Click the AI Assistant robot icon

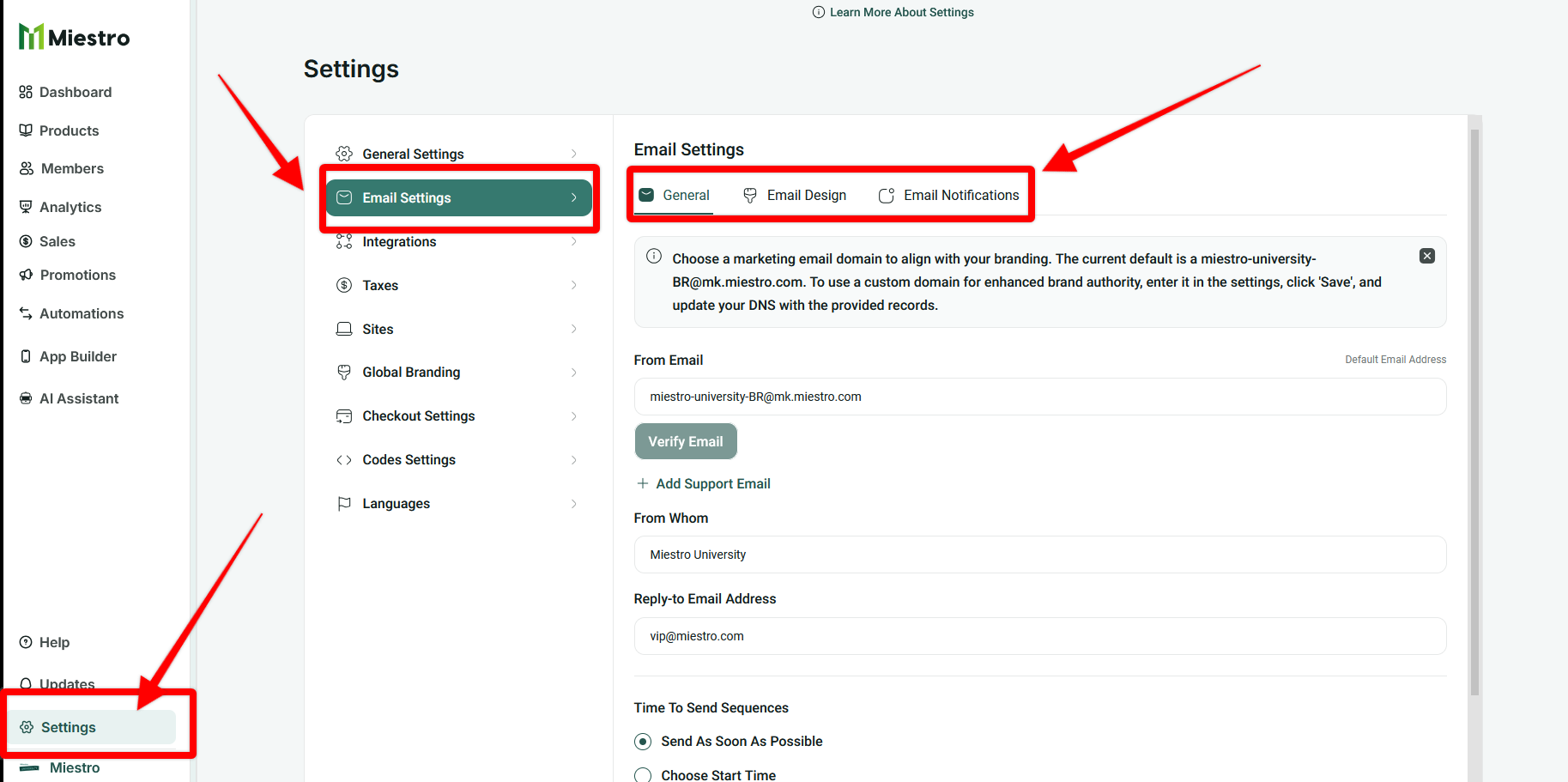click(x=26, y=398)
